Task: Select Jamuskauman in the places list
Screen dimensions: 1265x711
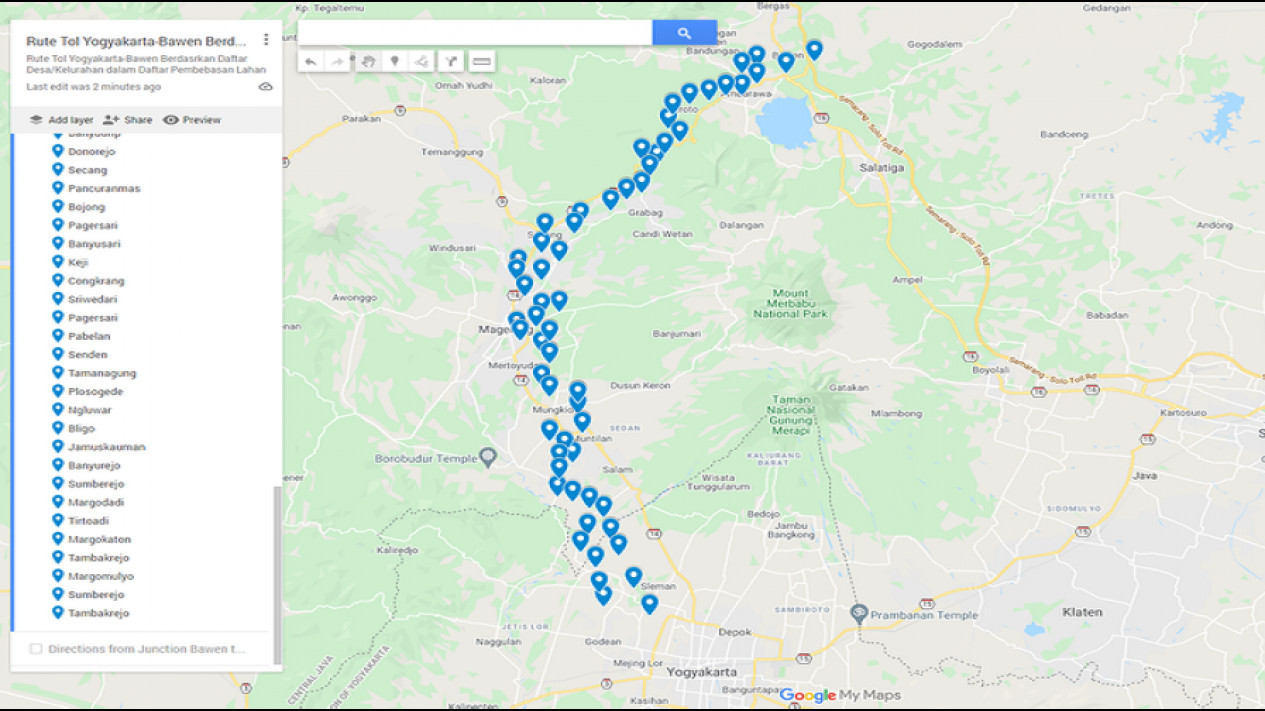Action: pos(106,447)
